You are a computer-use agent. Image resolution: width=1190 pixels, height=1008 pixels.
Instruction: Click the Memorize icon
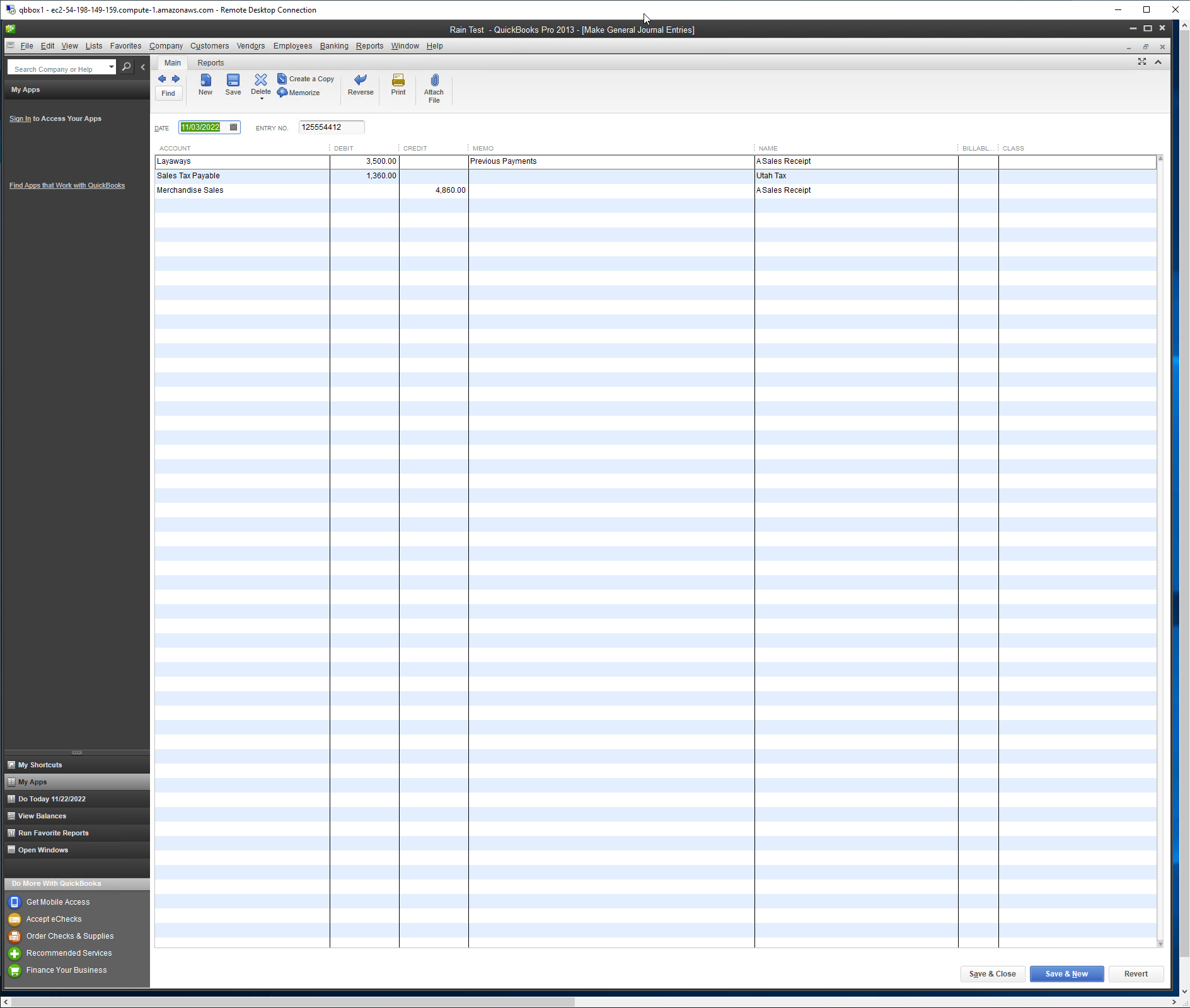tap(282, 93)
